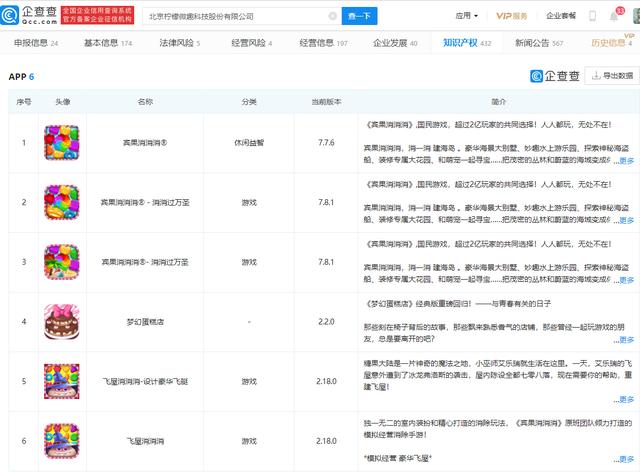This screenshot has width=640, height=472.
Task: Click the 休闲益智 category cell
Action: click(x=249, y=142)
